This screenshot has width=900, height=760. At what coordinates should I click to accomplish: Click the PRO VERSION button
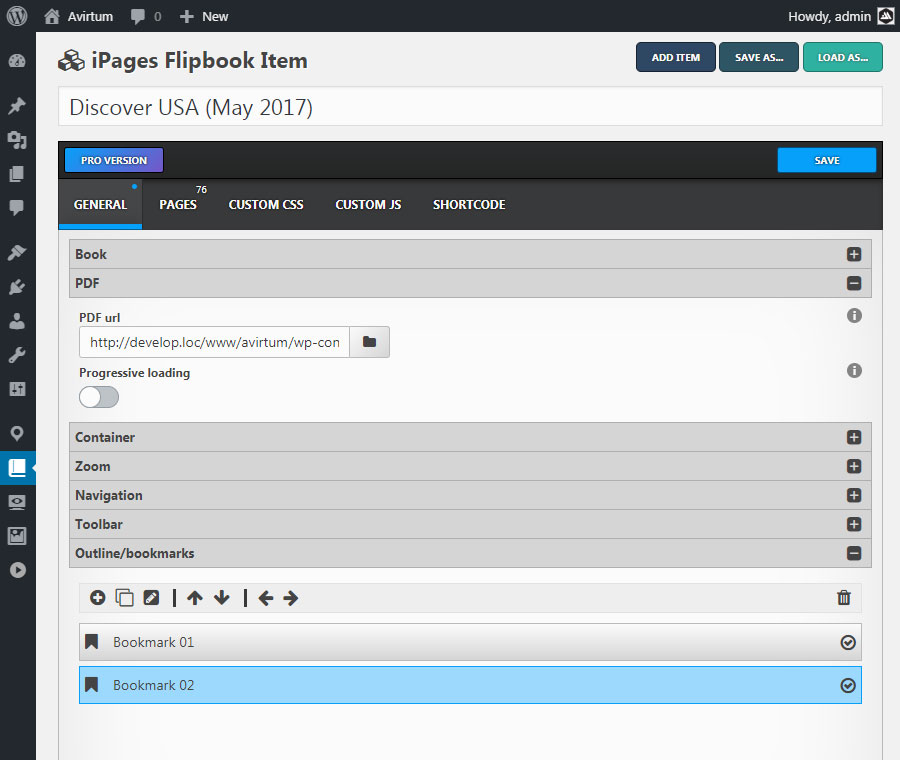114,160
